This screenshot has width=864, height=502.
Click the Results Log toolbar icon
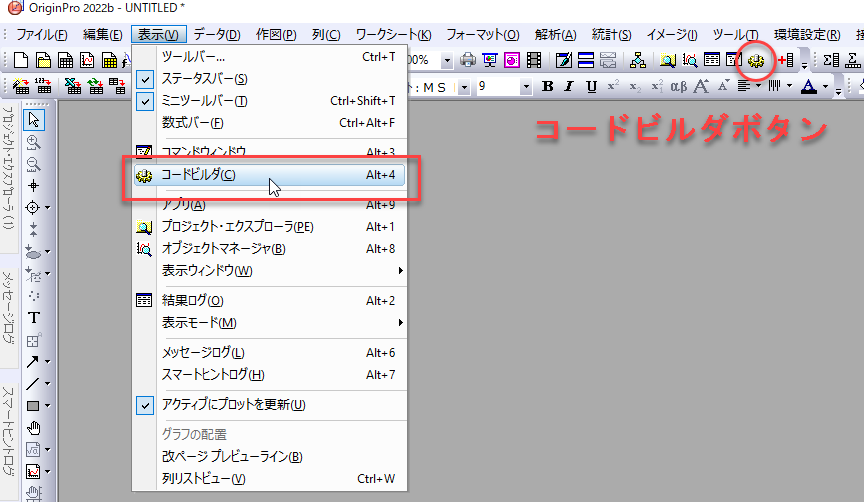point(712,60)
